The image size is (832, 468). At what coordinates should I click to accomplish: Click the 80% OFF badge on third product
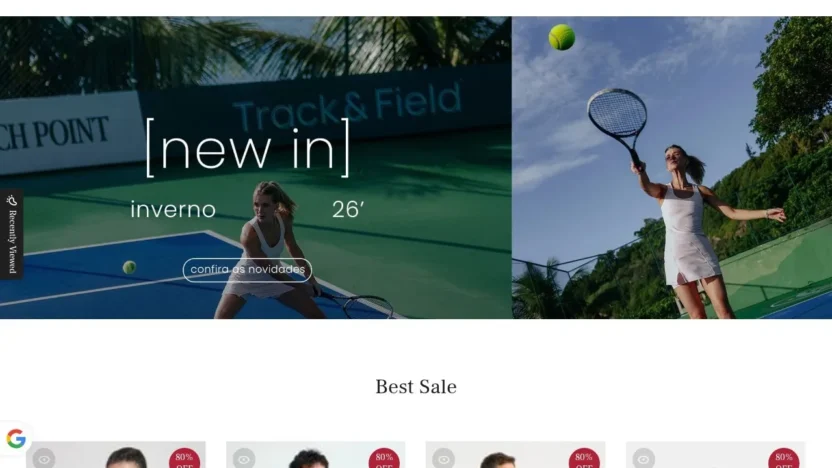point(584,458)
